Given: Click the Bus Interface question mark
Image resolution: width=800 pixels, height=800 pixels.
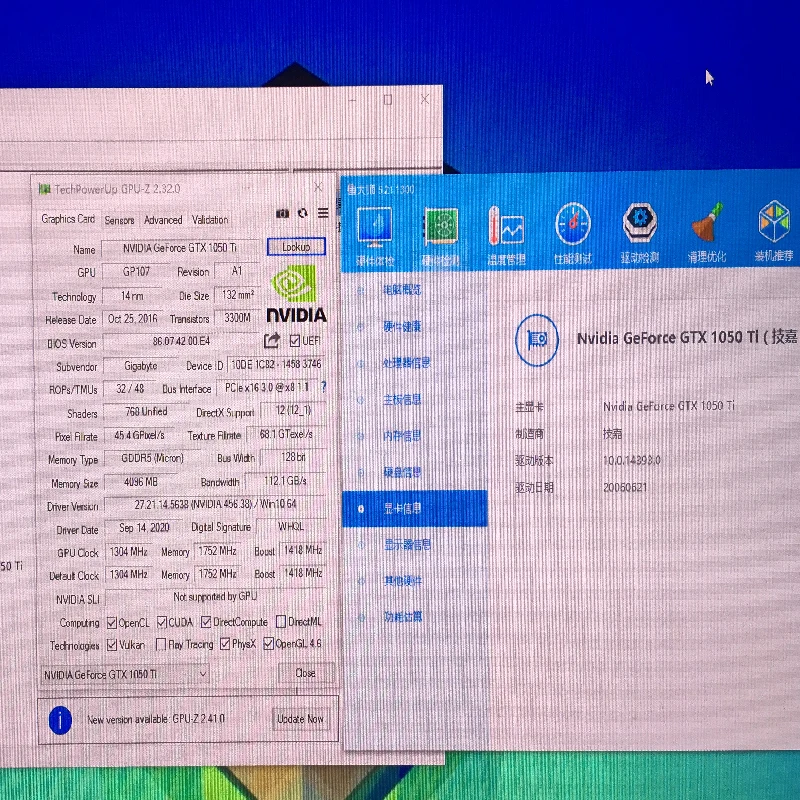Looking at the screenshot, I should click(x=323, y=387).
